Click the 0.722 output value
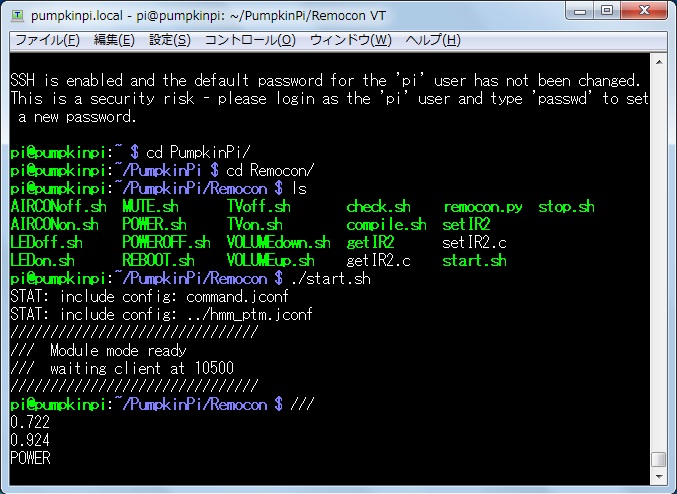This screenshot has width=677, height=494. [x=30, y=422]
